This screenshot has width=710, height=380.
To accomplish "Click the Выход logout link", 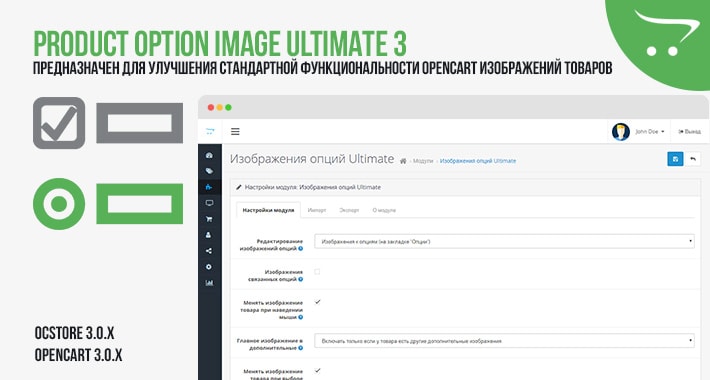I will coord(689,132).
